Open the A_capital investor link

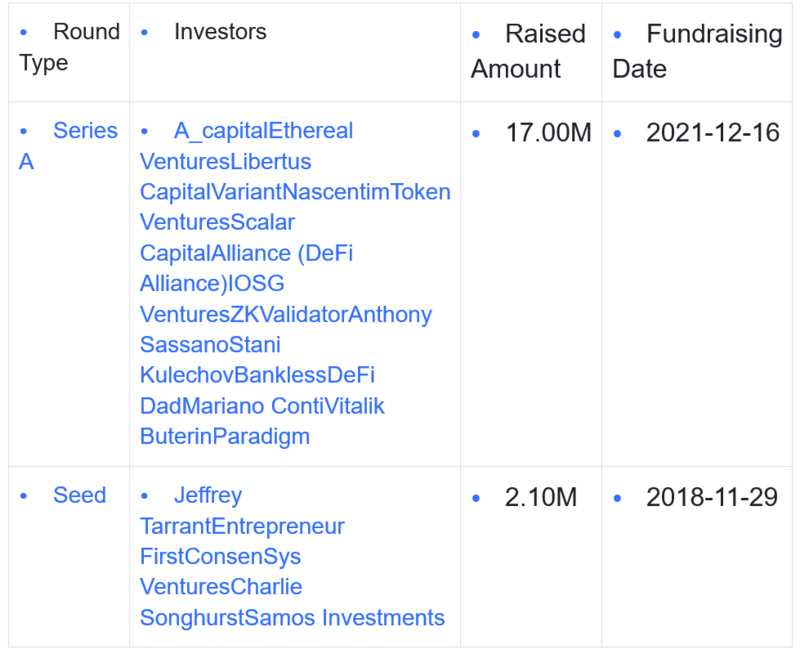(x=217, y=131)
